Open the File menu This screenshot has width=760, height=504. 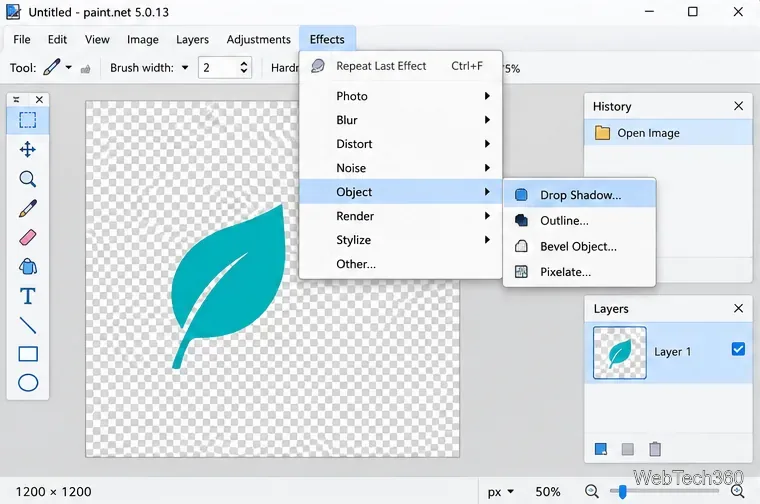point(22,39)
